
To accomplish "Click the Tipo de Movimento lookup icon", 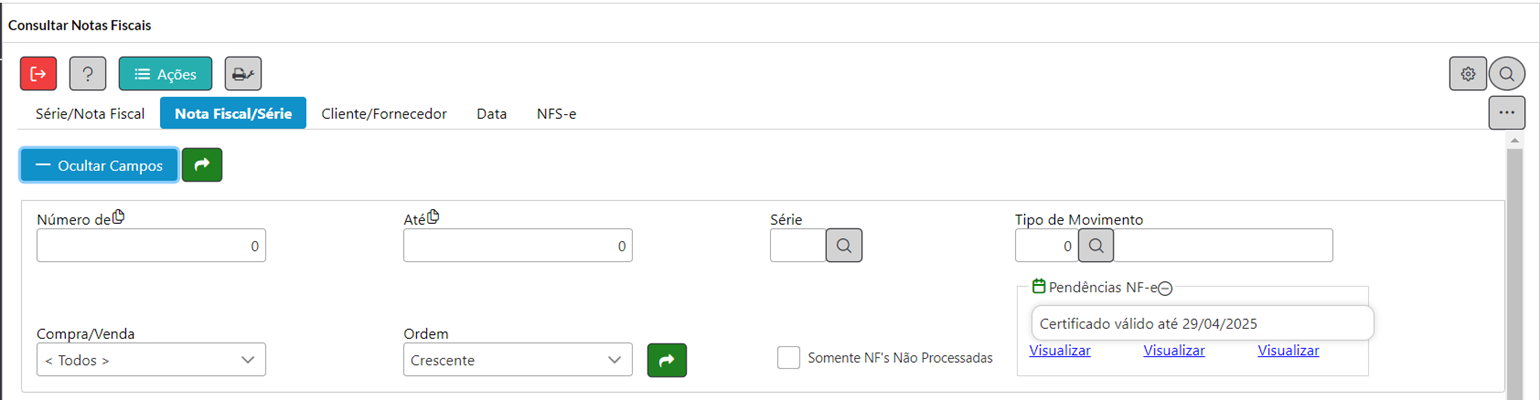I will click(x=1095, y=245).
